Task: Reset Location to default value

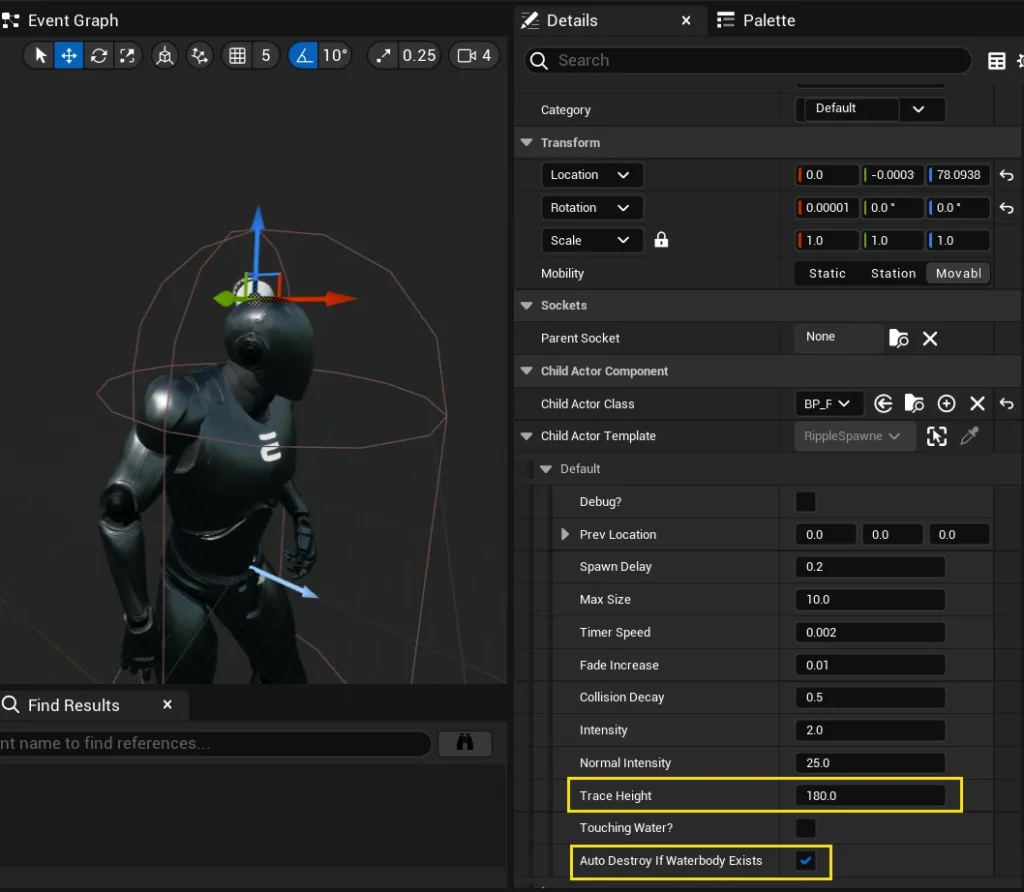Action: (1006, 175)
